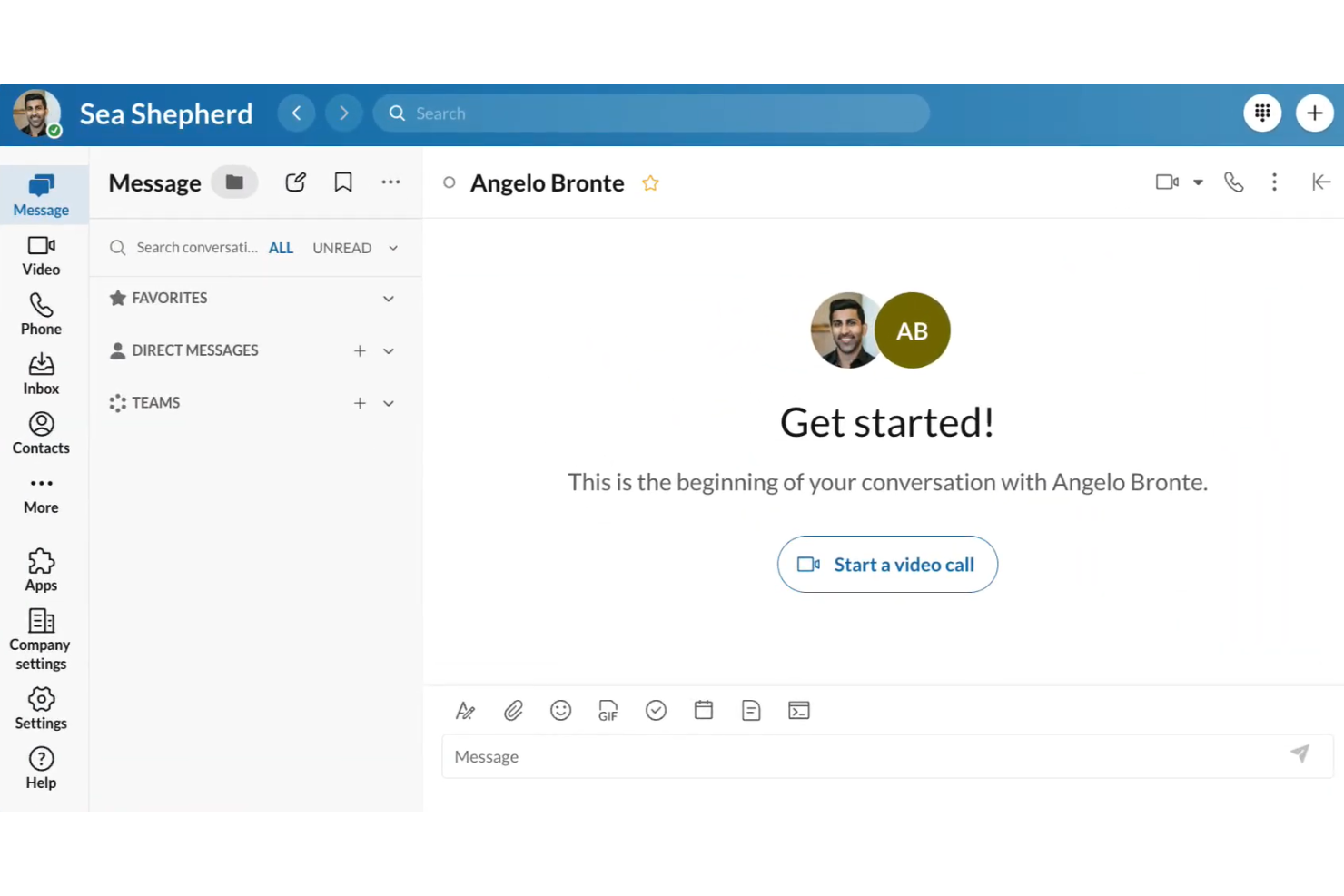Collapse the right panel arrow icon
Image resolution: width=1344 pixels, height=896 pixels.
pyautogui.click(x=1321, y=182)
